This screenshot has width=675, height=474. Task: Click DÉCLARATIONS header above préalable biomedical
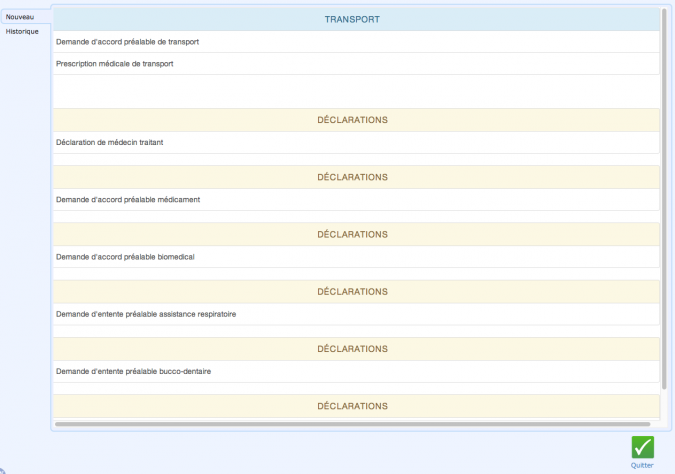tap(356, 235)
